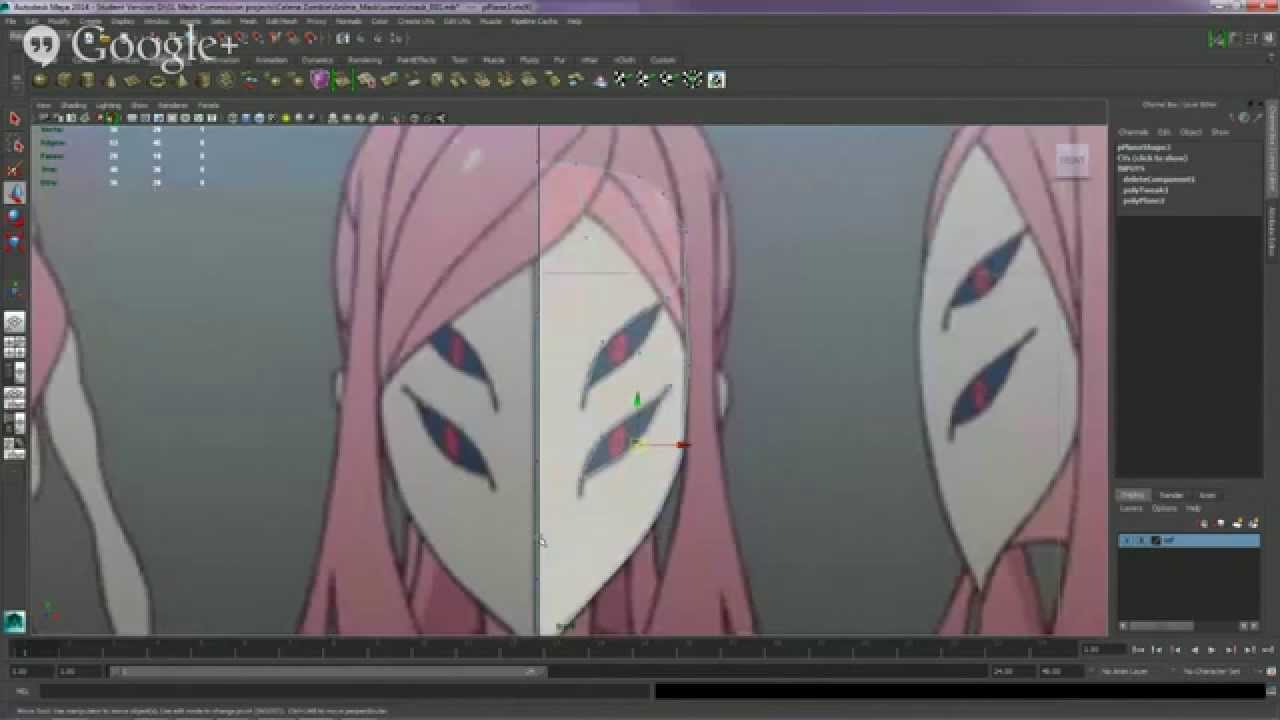Activate the Scale tool in toolbox
Screen dimensions: 1280x720
point(14,242)
